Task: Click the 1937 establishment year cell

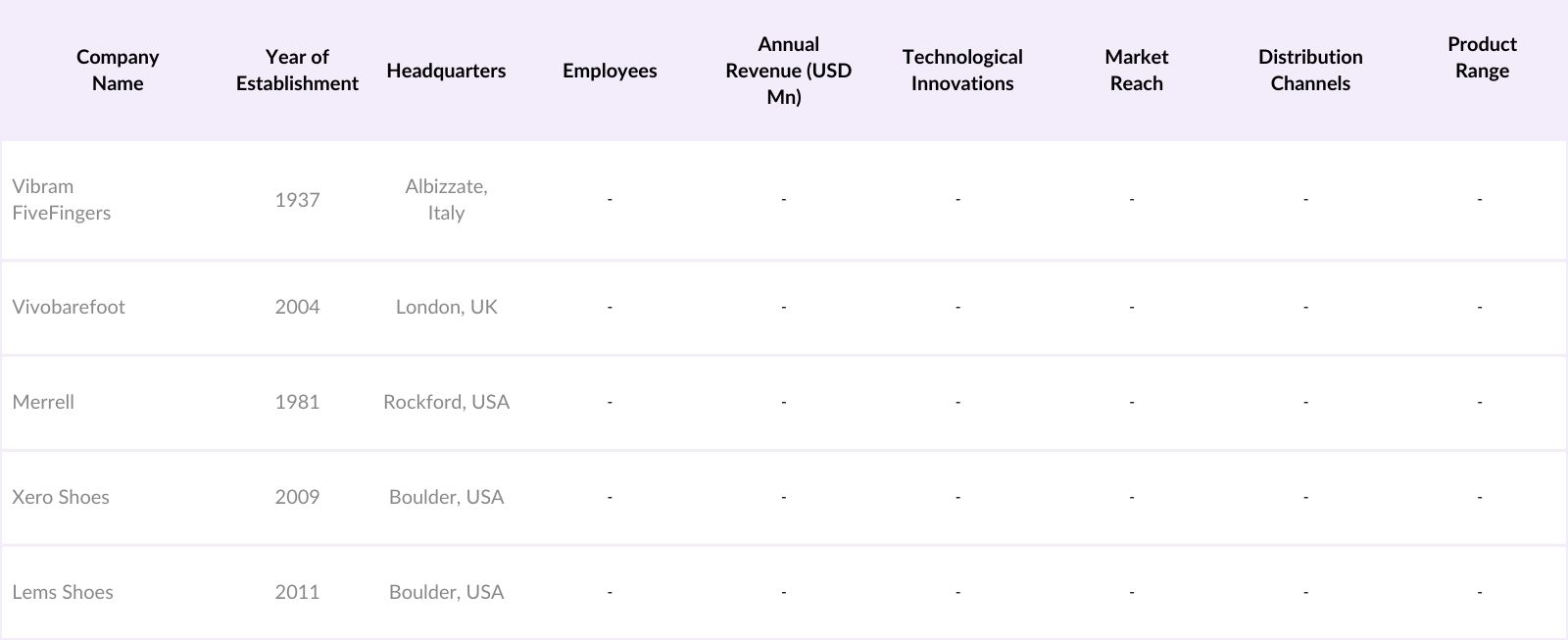Action: (297, 200)
